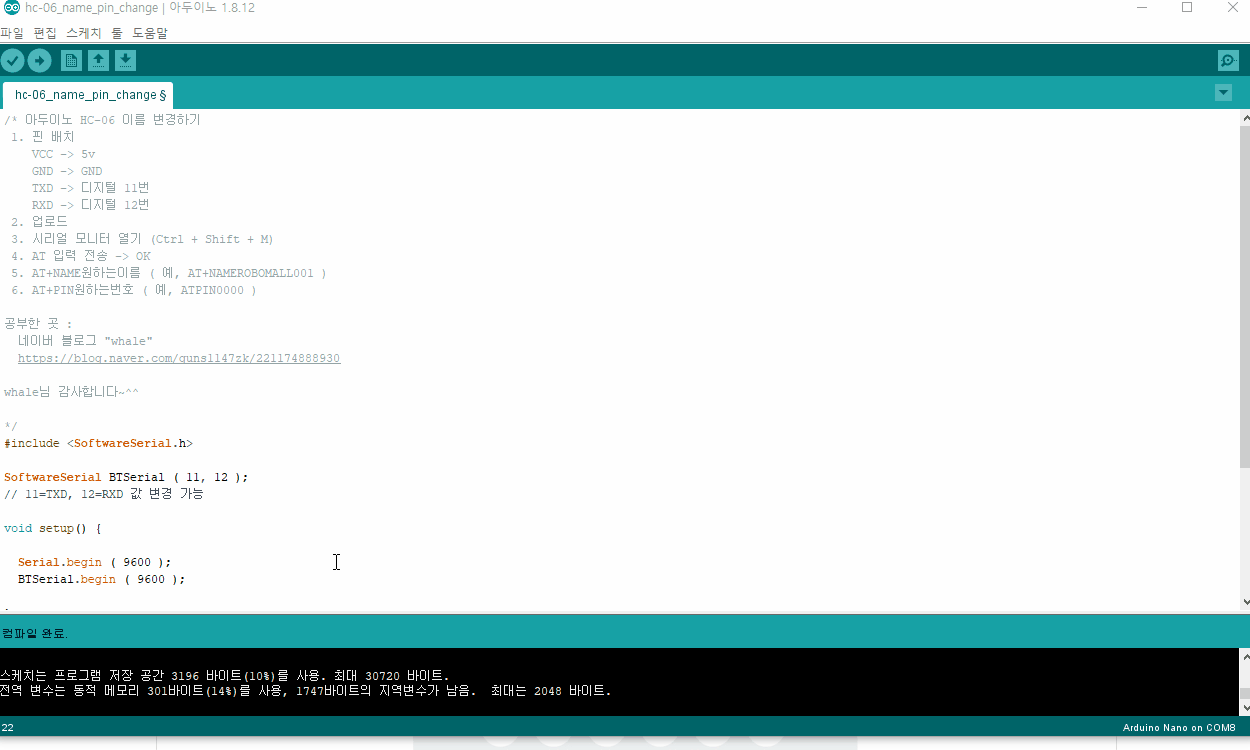
Task: Click the '공부한 곳 :' comment line
Action: [38, 324]
